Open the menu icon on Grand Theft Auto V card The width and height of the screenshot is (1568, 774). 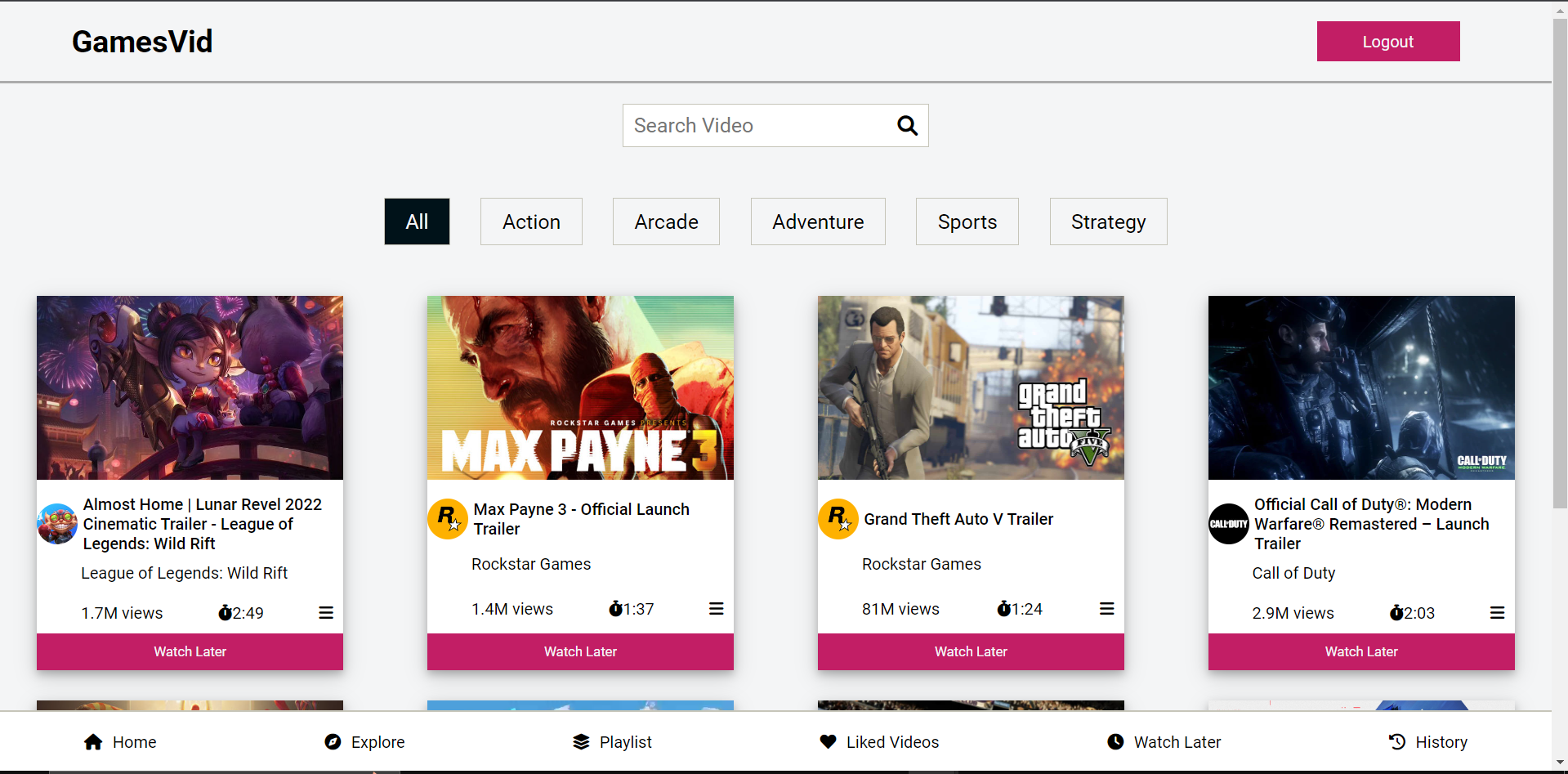click(x=1107, y=609)
